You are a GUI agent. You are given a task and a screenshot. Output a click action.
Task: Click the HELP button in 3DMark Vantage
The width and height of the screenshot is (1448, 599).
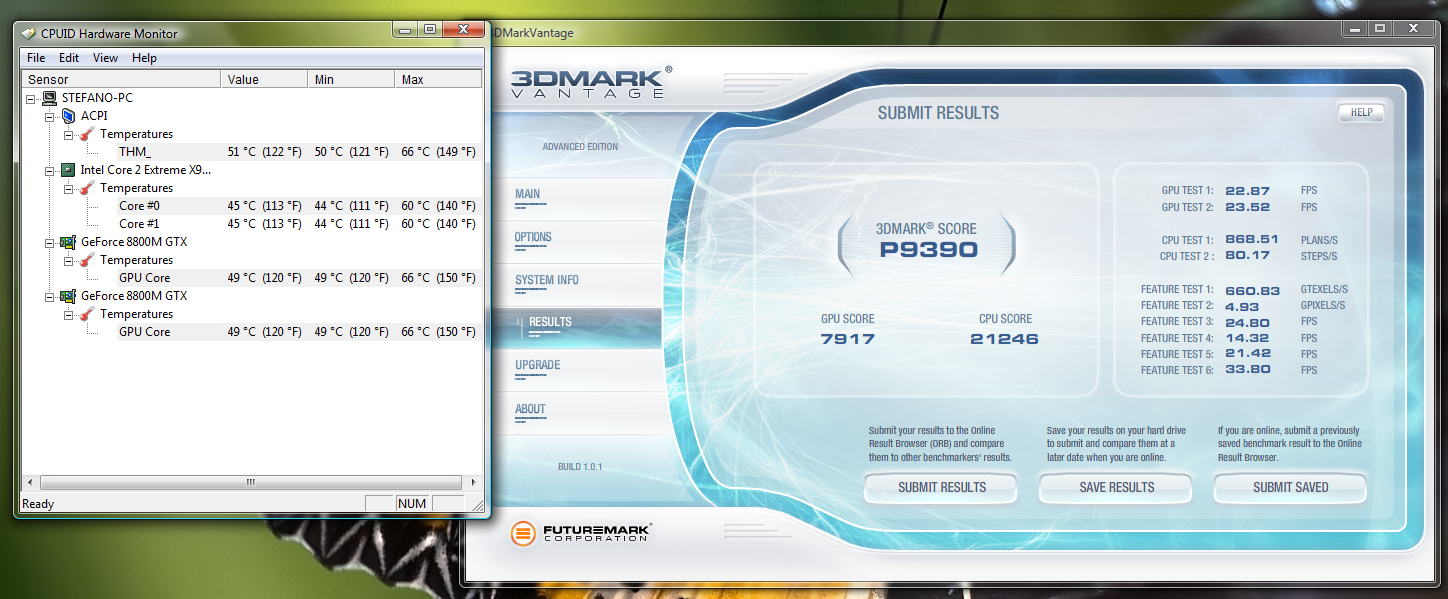pos(1361,113)
